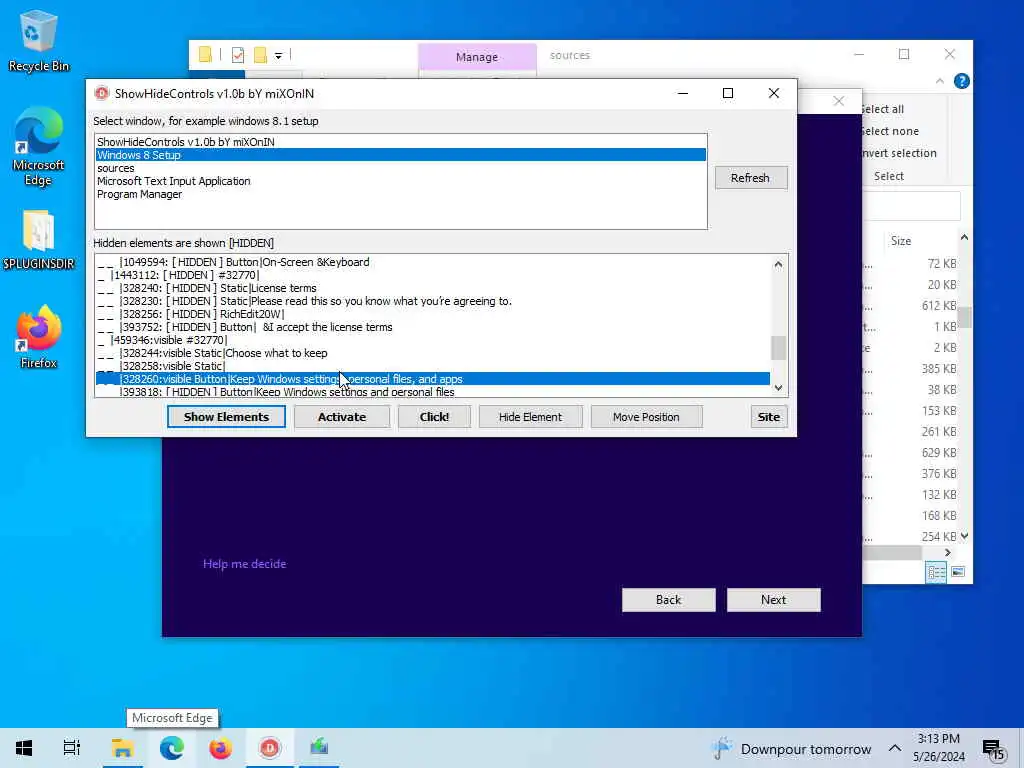The height and width of the screenshot is (768, 1024).
Task: Switch to ShowHideControls taskbar icon
Action: coord(269,748)
